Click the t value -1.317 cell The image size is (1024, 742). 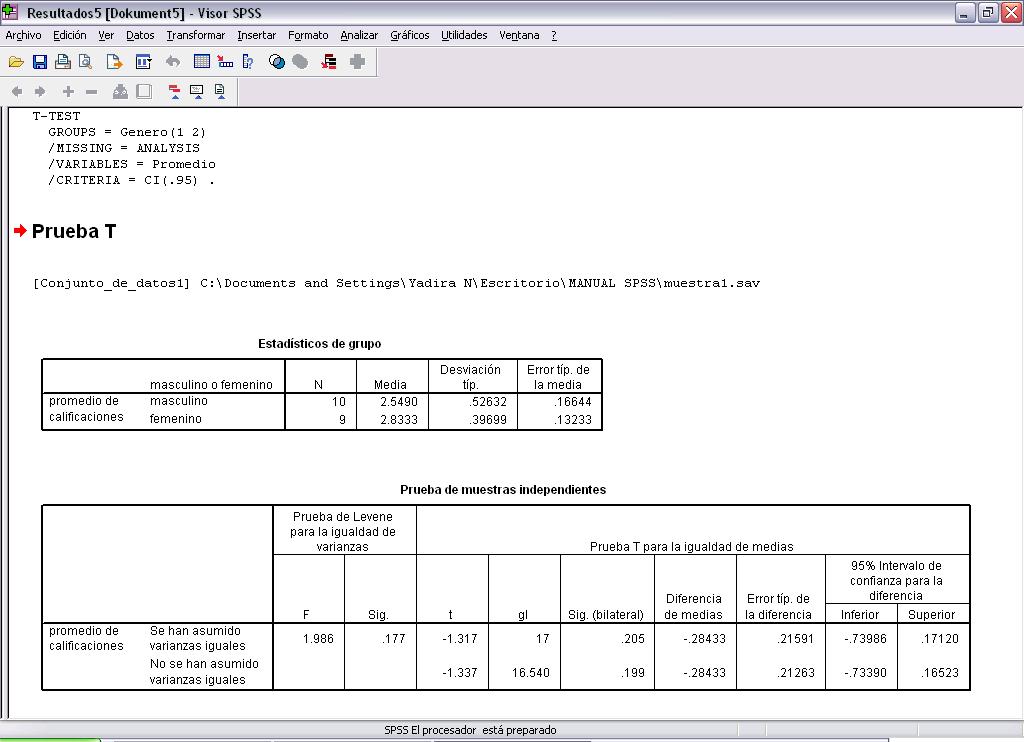(460, 639)
